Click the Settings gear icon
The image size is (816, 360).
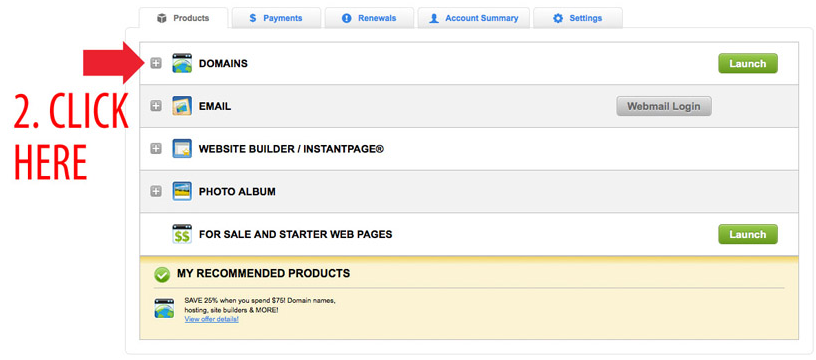click(x=558, y=18)
